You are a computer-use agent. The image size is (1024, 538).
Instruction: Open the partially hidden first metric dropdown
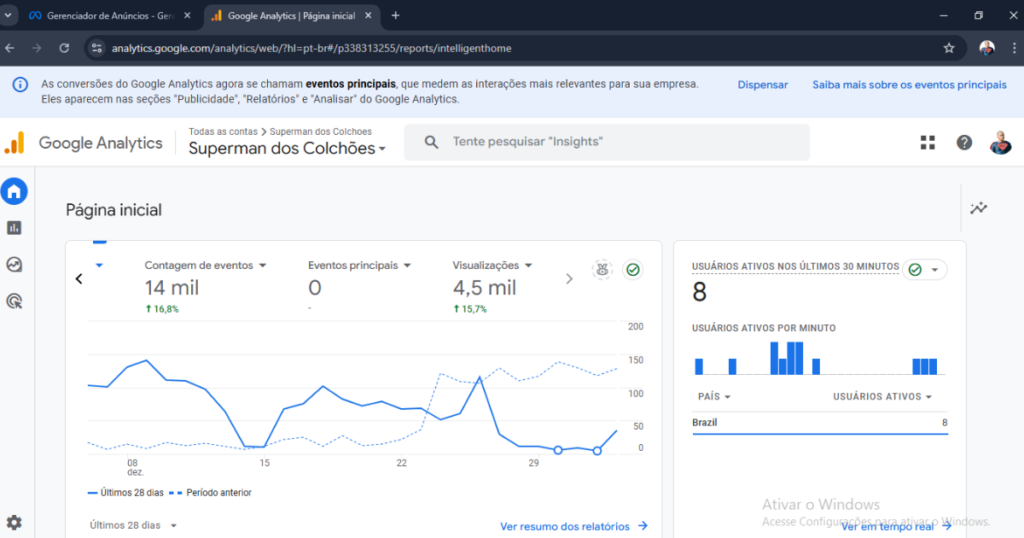pos(99,265)
